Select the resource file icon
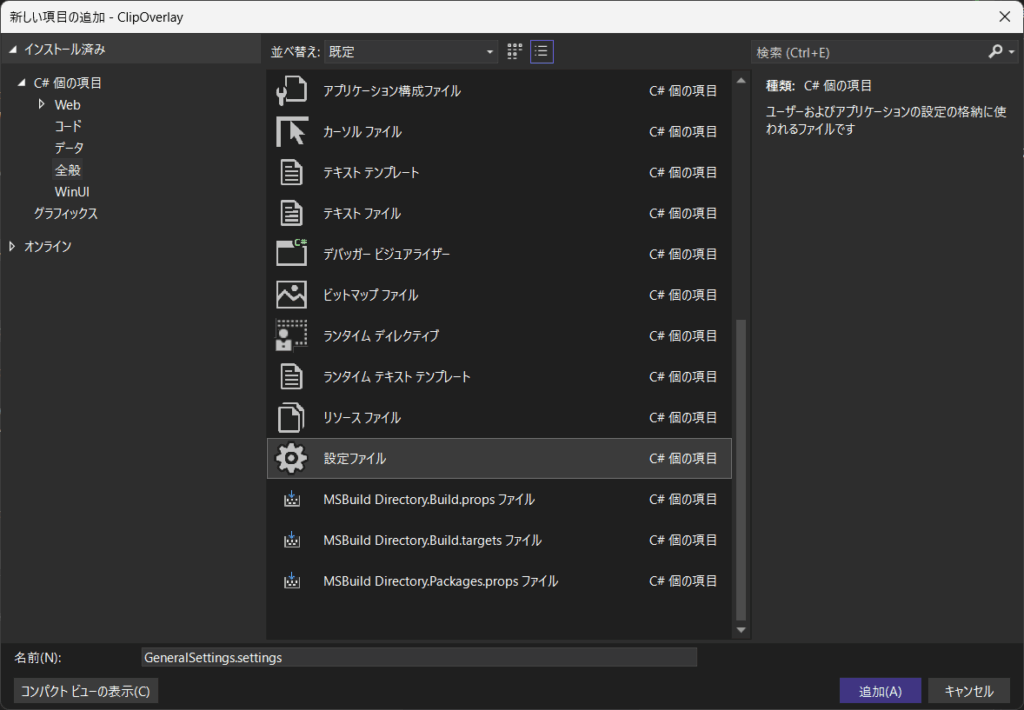The width and height of the screenshot is (1024, 710). click(x=291, y=417)
